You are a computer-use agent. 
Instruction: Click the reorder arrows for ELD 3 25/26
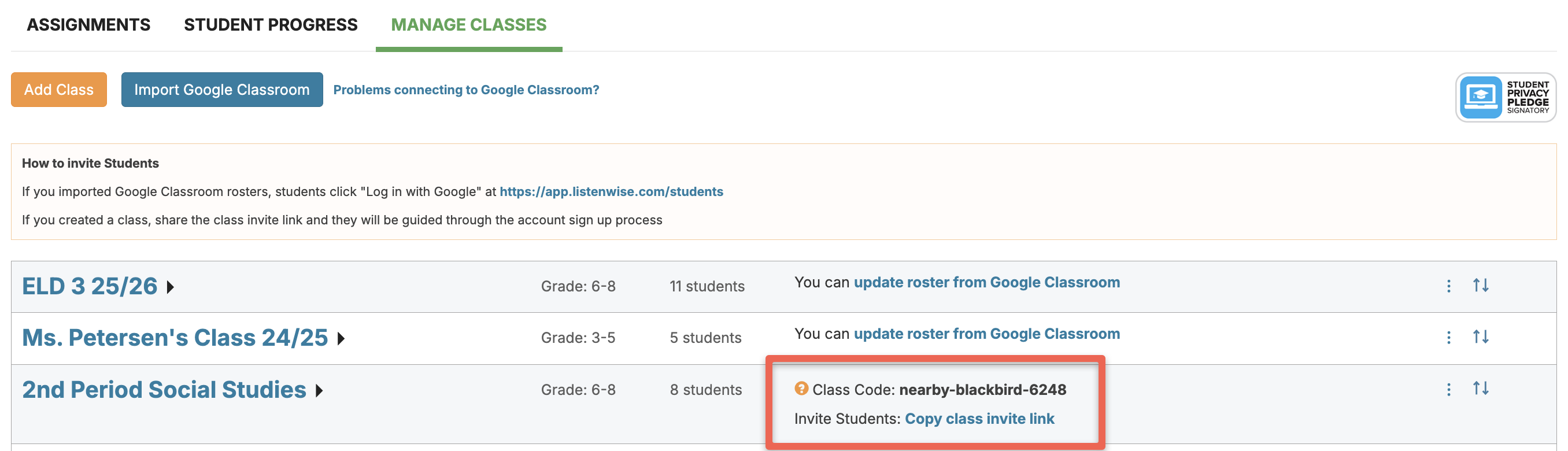click(1481, 286)
